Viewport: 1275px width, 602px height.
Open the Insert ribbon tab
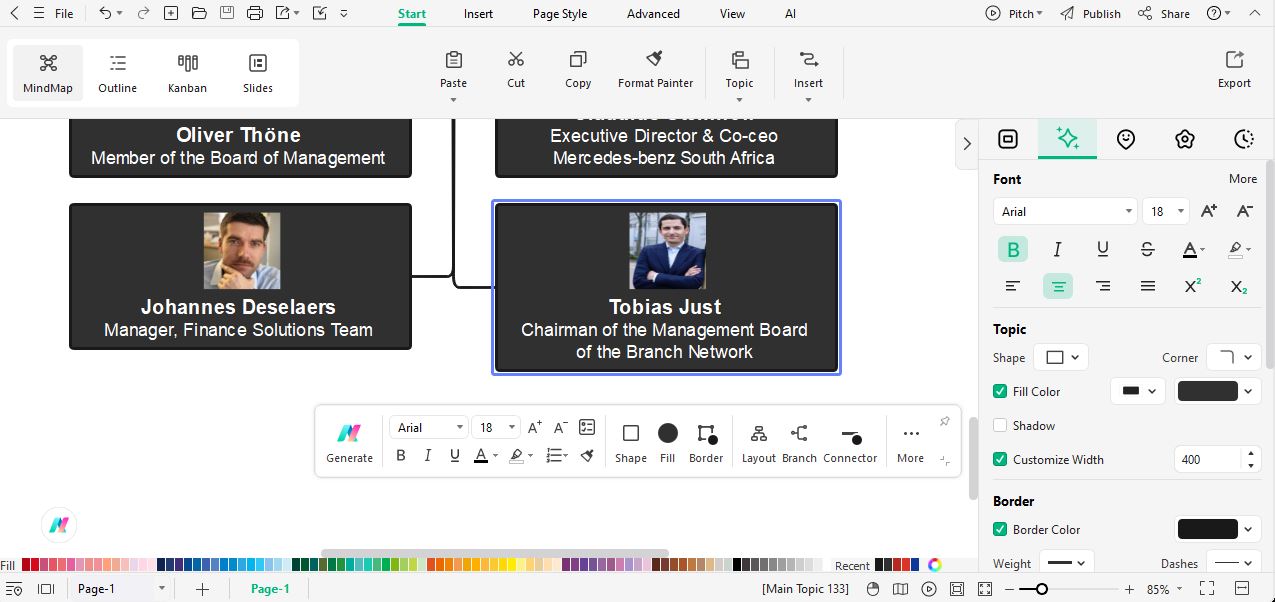coord(478,14)
